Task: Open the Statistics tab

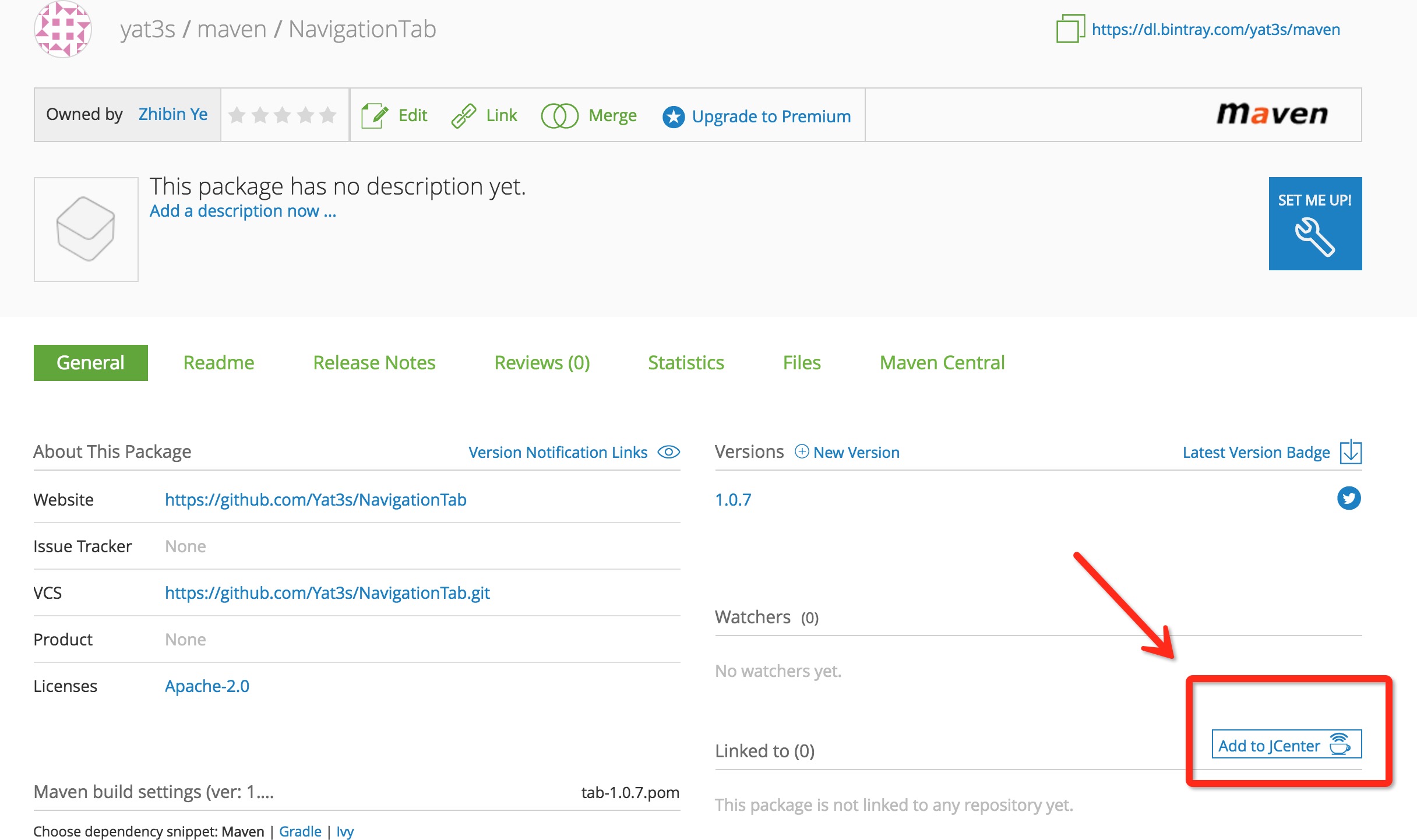Action: 686,362
